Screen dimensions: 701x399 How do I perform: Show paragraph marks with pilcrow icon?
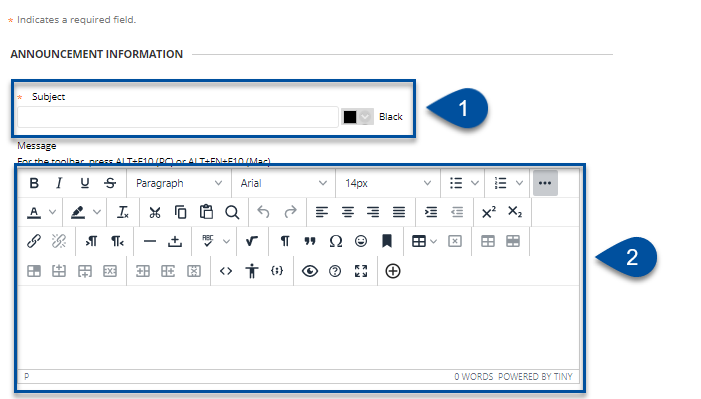[284, 242]
